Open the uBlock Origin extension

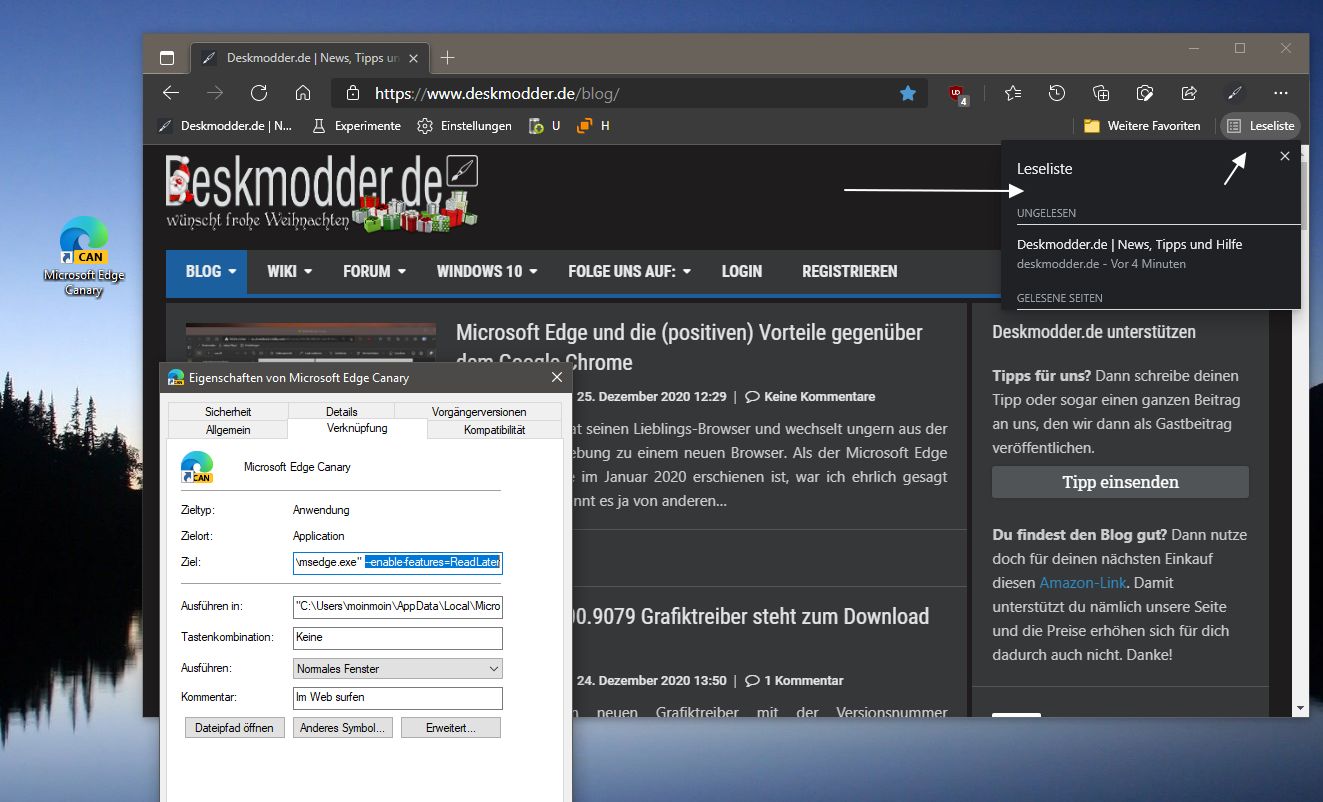958,94
